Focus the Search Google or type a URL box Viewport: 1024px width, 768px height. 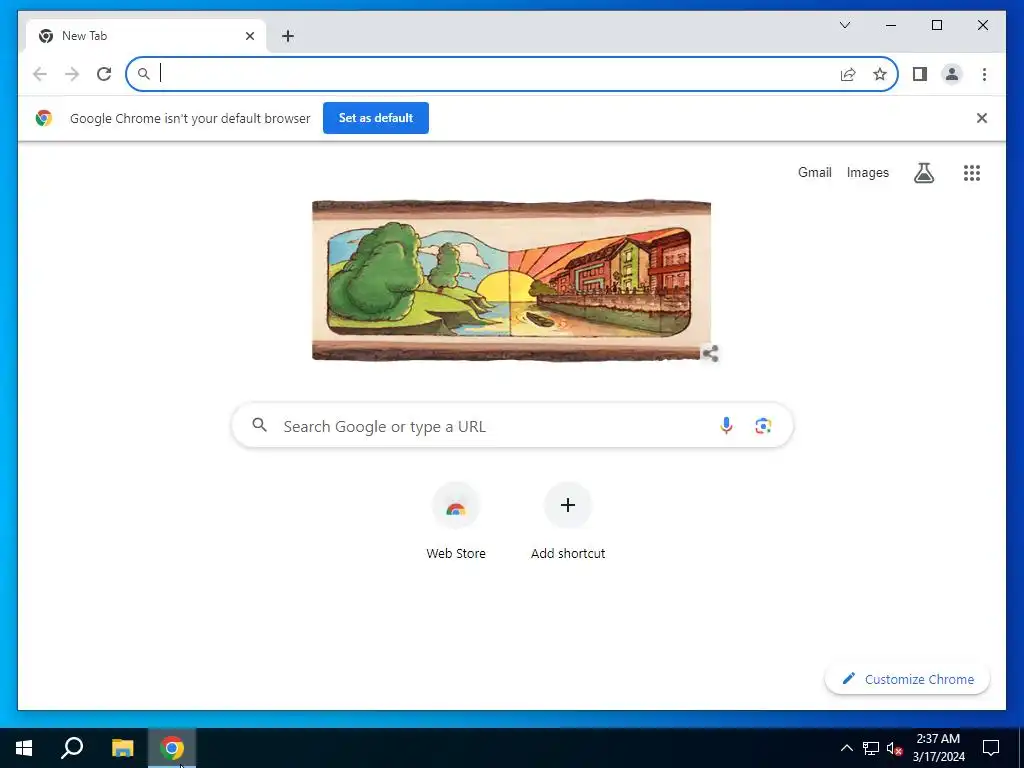tap(512, 426)
